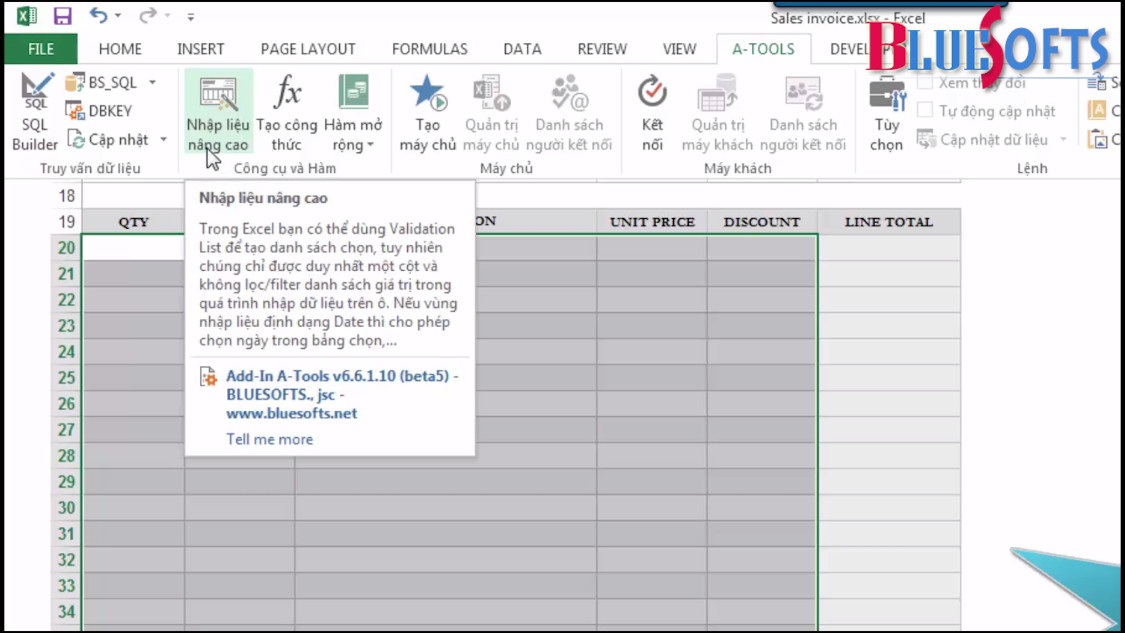Select the QTY column header cell
The image size is (1125, 633).
[x=133, y=222]
